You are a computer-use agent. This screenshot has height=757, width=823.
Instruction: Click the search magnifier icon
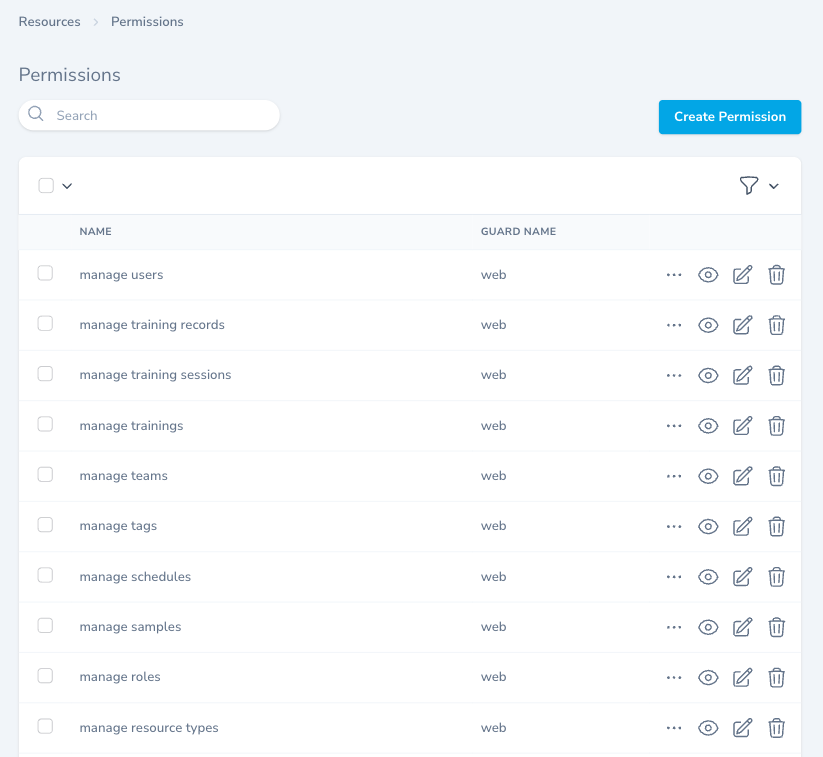36,115
